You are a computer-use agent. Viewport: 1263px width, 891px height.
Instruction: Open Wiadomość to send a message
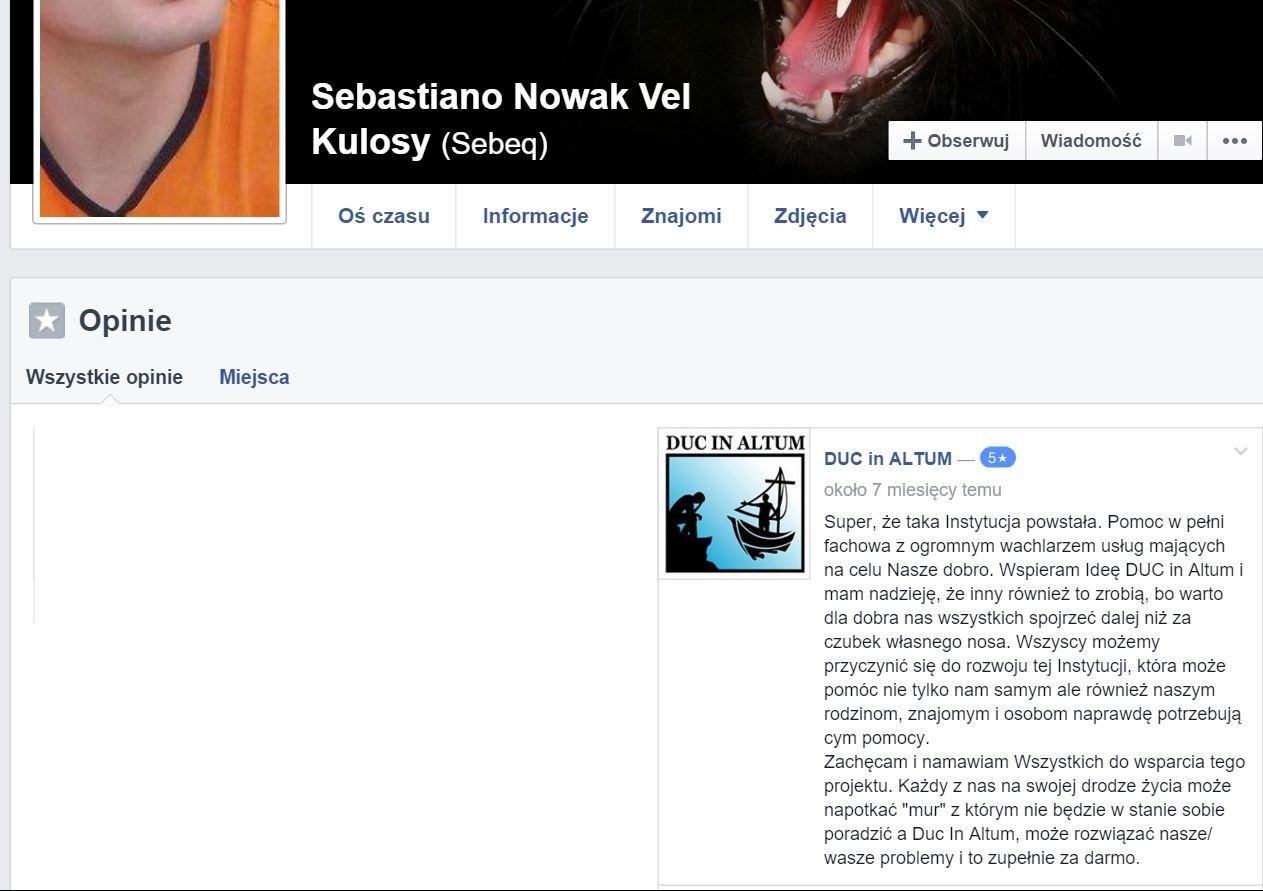[1091, 141]
